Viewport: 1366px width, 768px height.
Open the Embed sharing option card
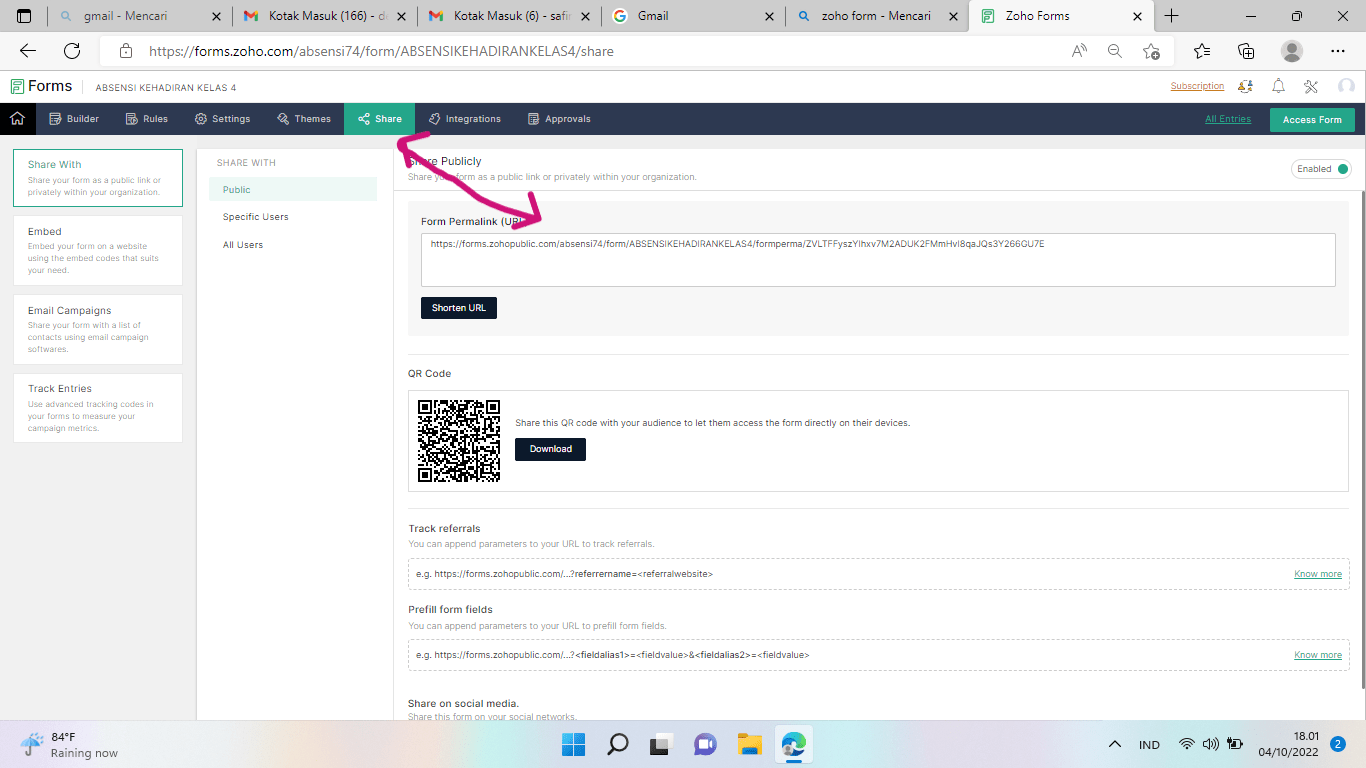click(98, 251)
